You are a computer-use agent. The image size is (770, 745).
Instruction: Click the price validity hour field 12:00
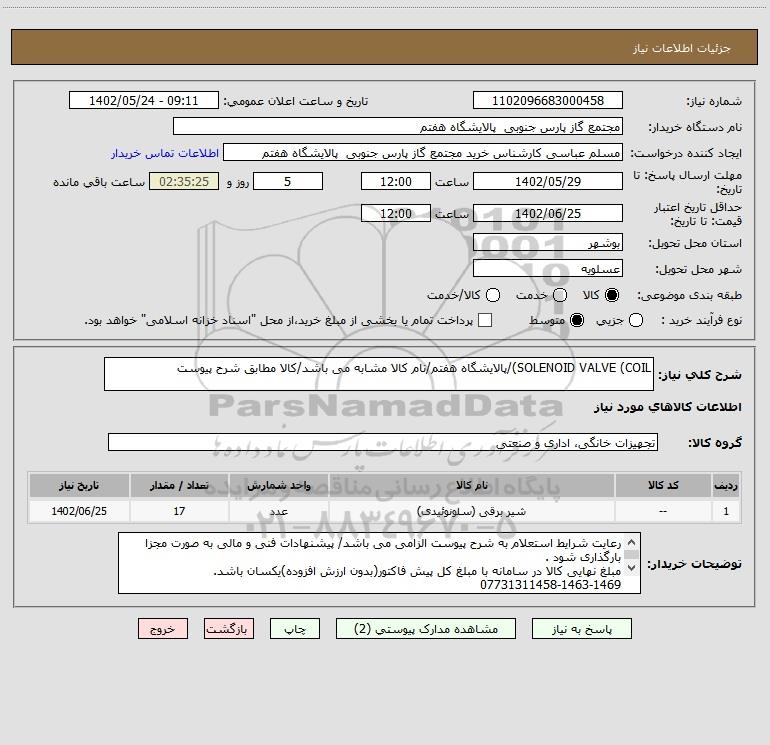[396, 213]
